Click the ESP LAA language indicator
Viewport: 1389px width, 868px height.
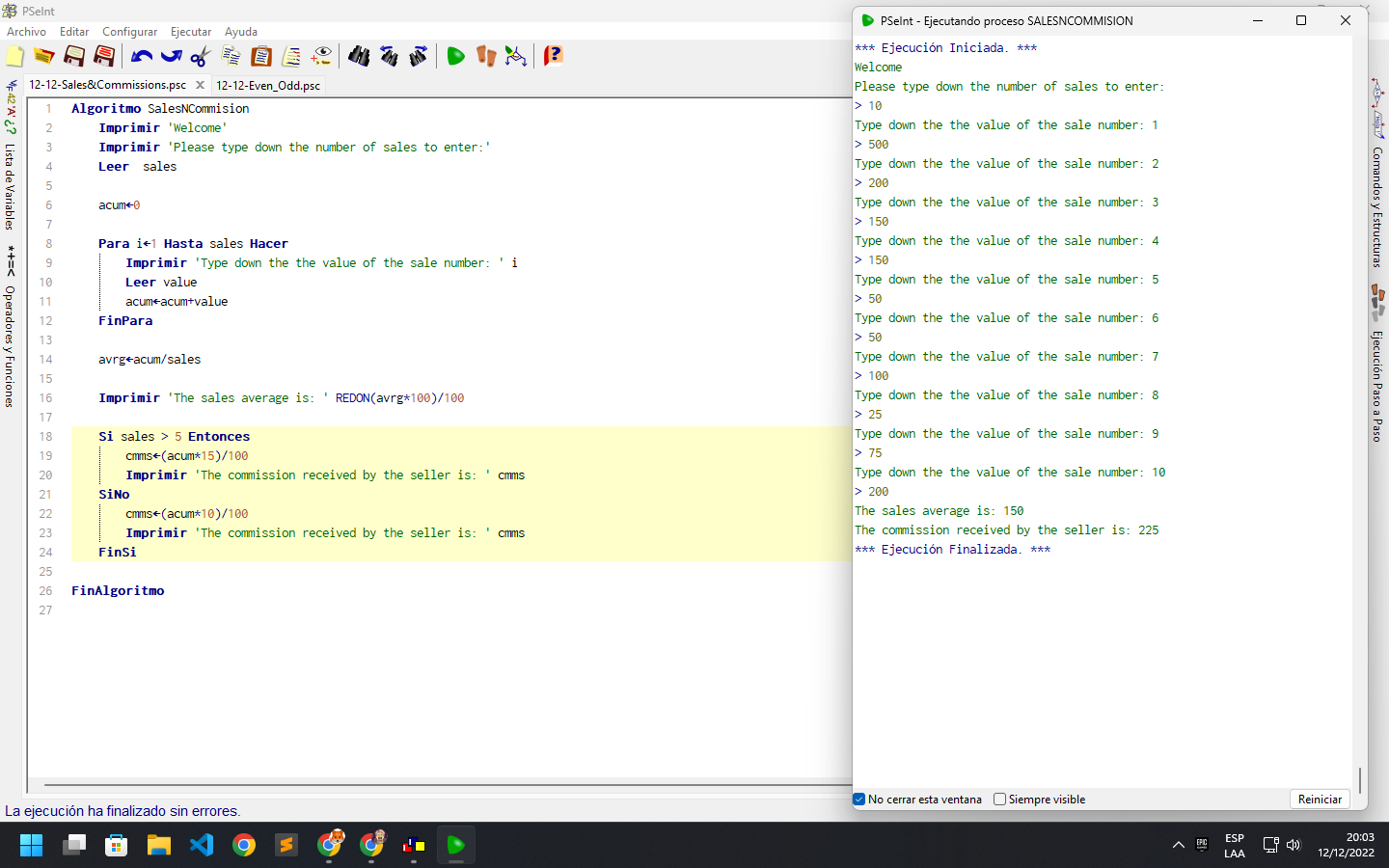(x=1235, y=846)
